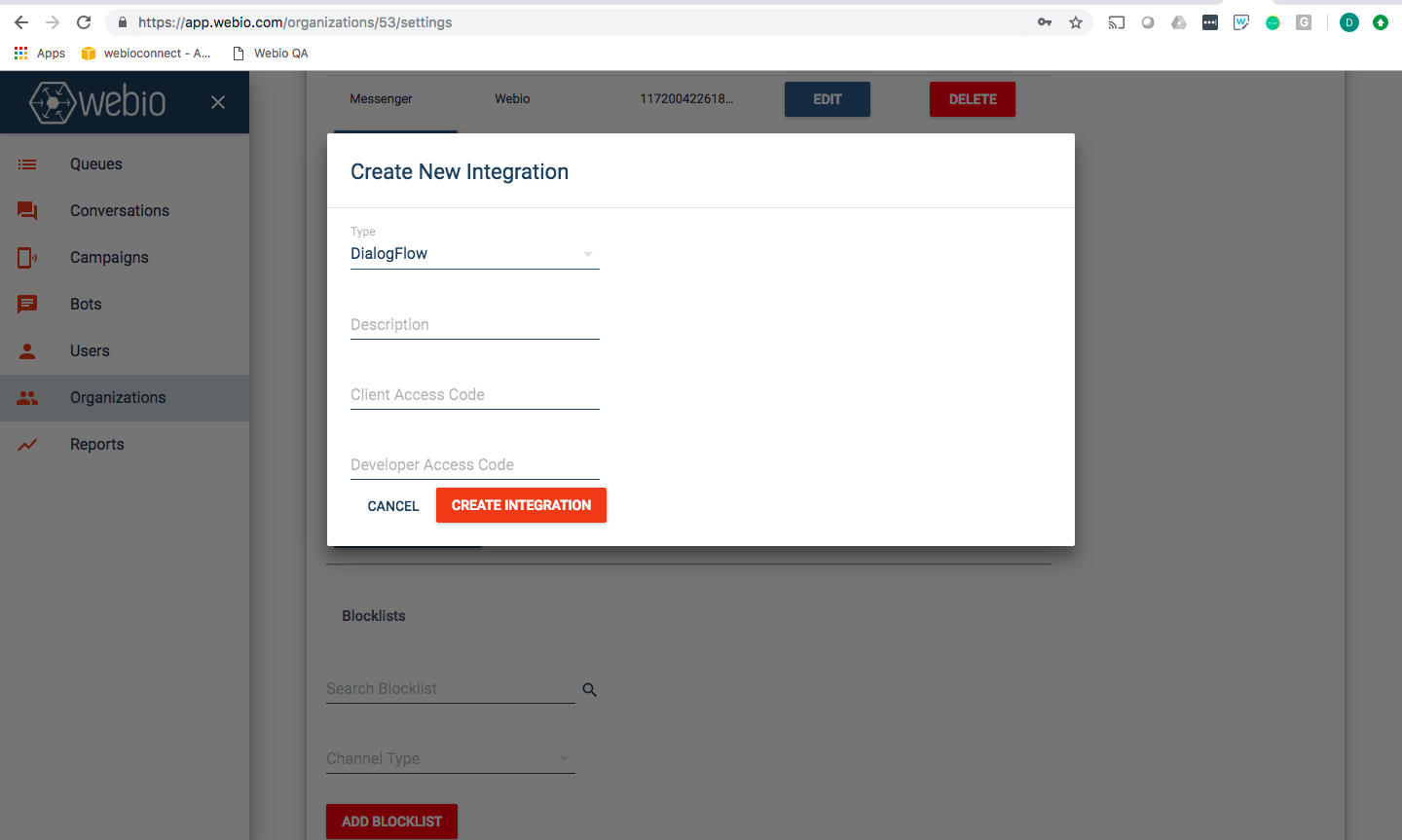1402x840 pixels.
Task: Open Users in the sidebar
Action: coord(125,351)
